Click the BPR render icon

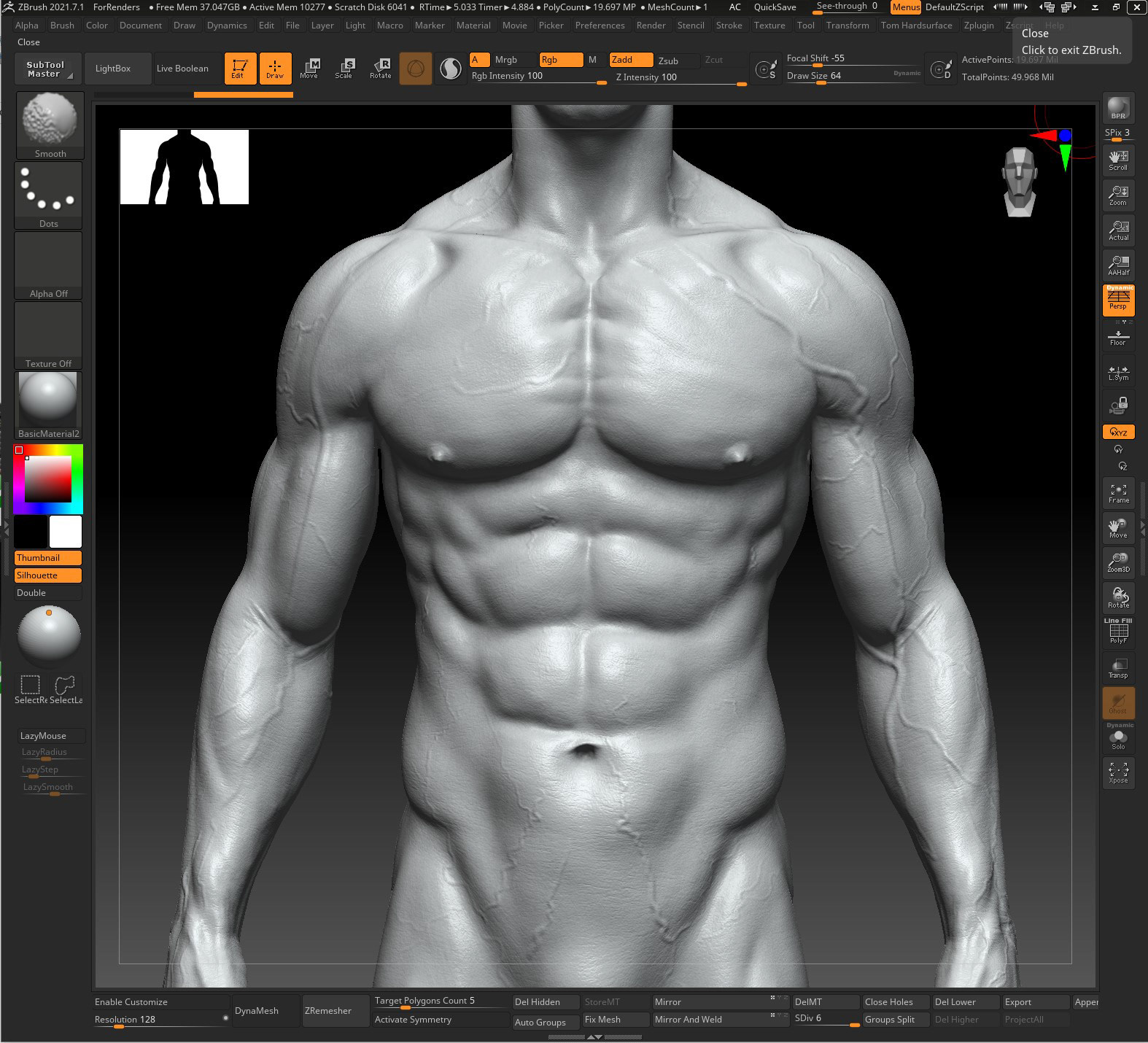tap(1118, 109)
